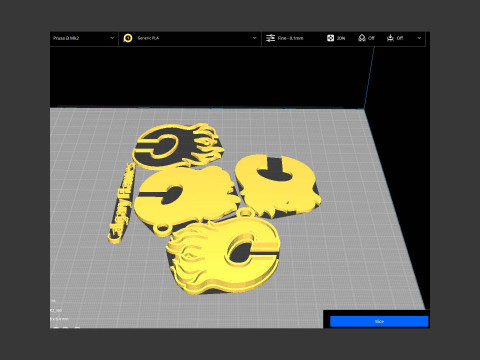Viewport: 480px width, 360px height.
Task: Click the blue Slice button
Action: click(379, 321)
